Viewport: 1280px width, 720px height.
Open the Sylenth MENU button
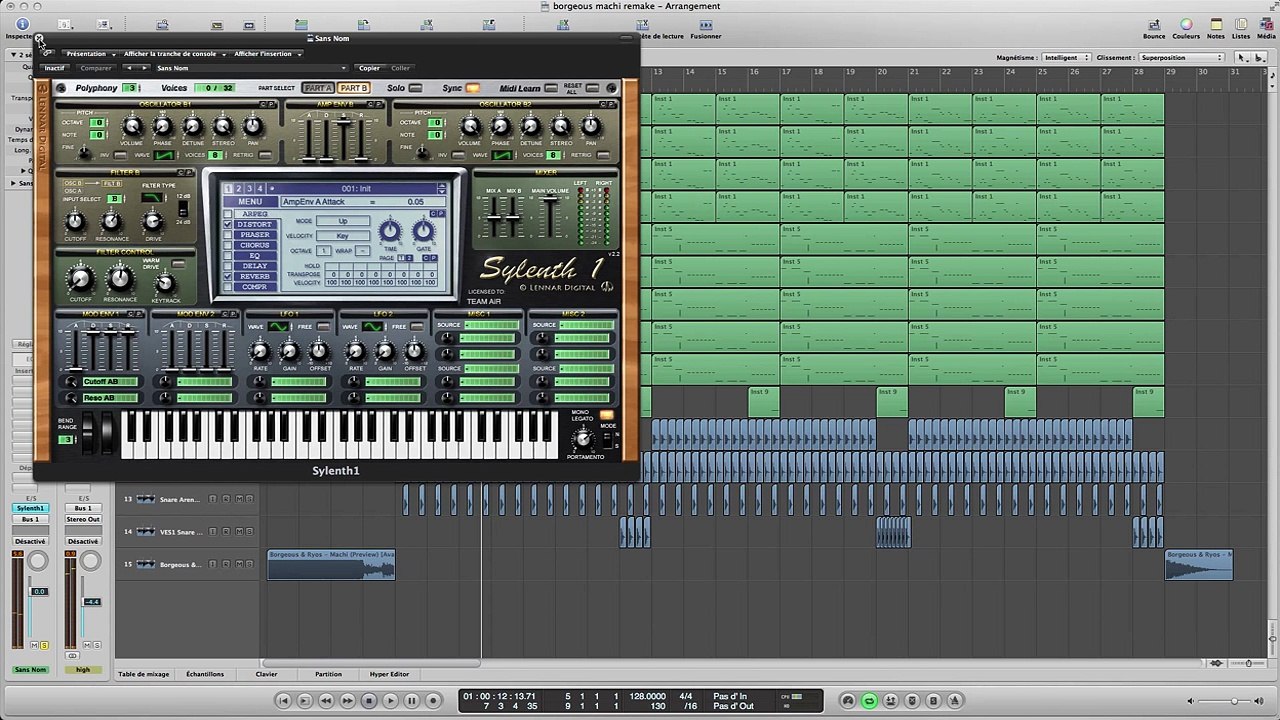(x=250, y=202)
